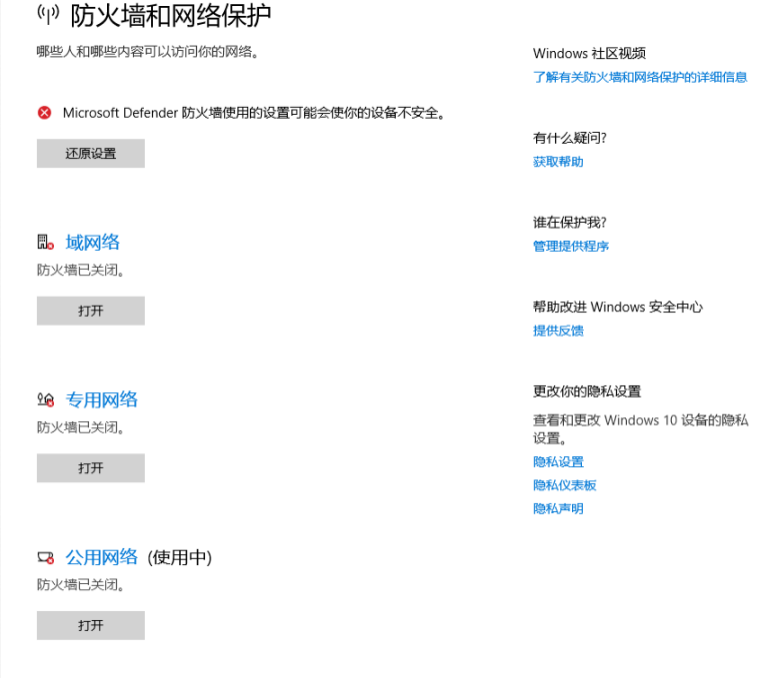Open the 隐私设置 link
The width and height of the screenshot is (782, 678).
558,461
